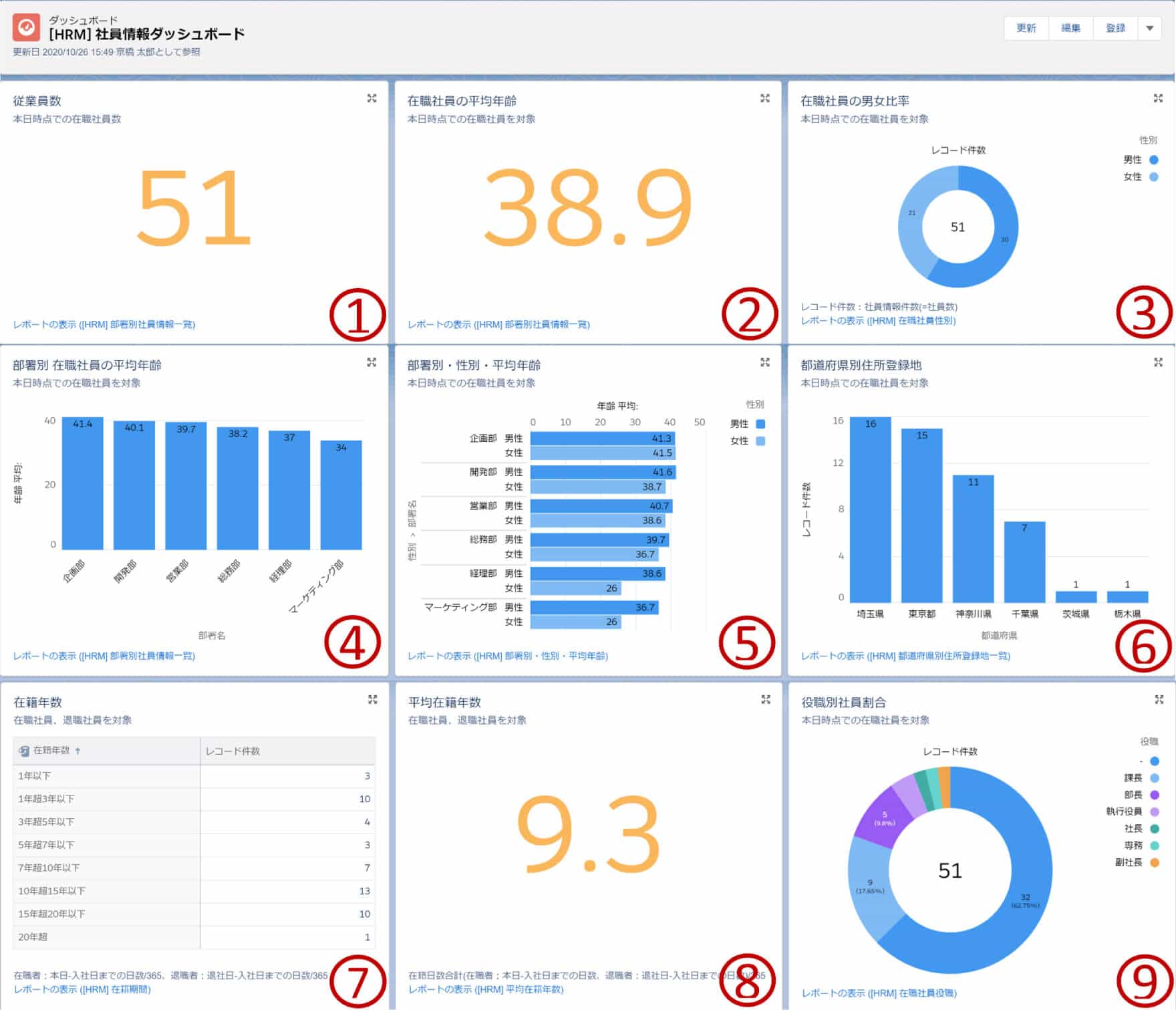Expand the 部署別 在職社員の平均年齢 chart
This screenshot has width=1176, height=1010.
click(372, 362)
